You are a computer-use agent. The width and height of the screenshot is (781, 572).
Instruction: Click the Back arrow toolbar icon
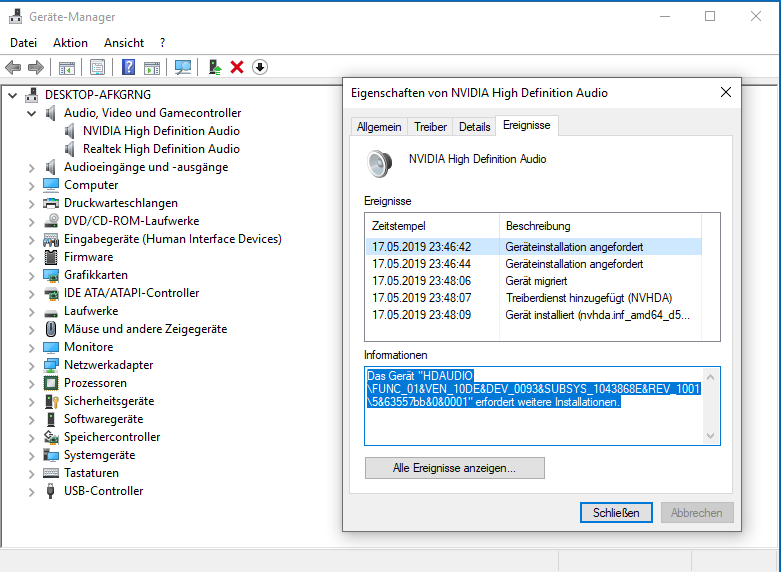click(13, 67)
